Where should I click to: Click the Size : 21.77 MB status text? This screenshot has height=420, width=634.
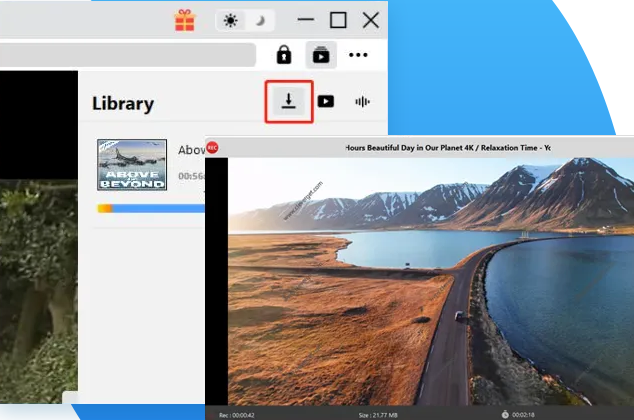(378, 415)
